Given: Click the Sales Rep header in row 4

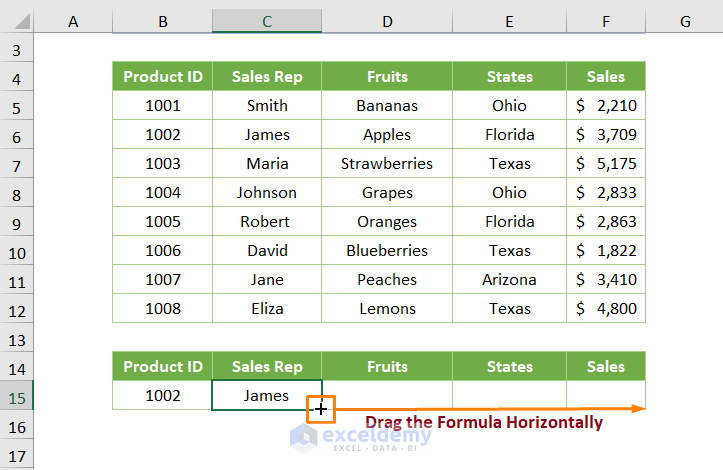Looking at the screenshot, I should [267, 77].
